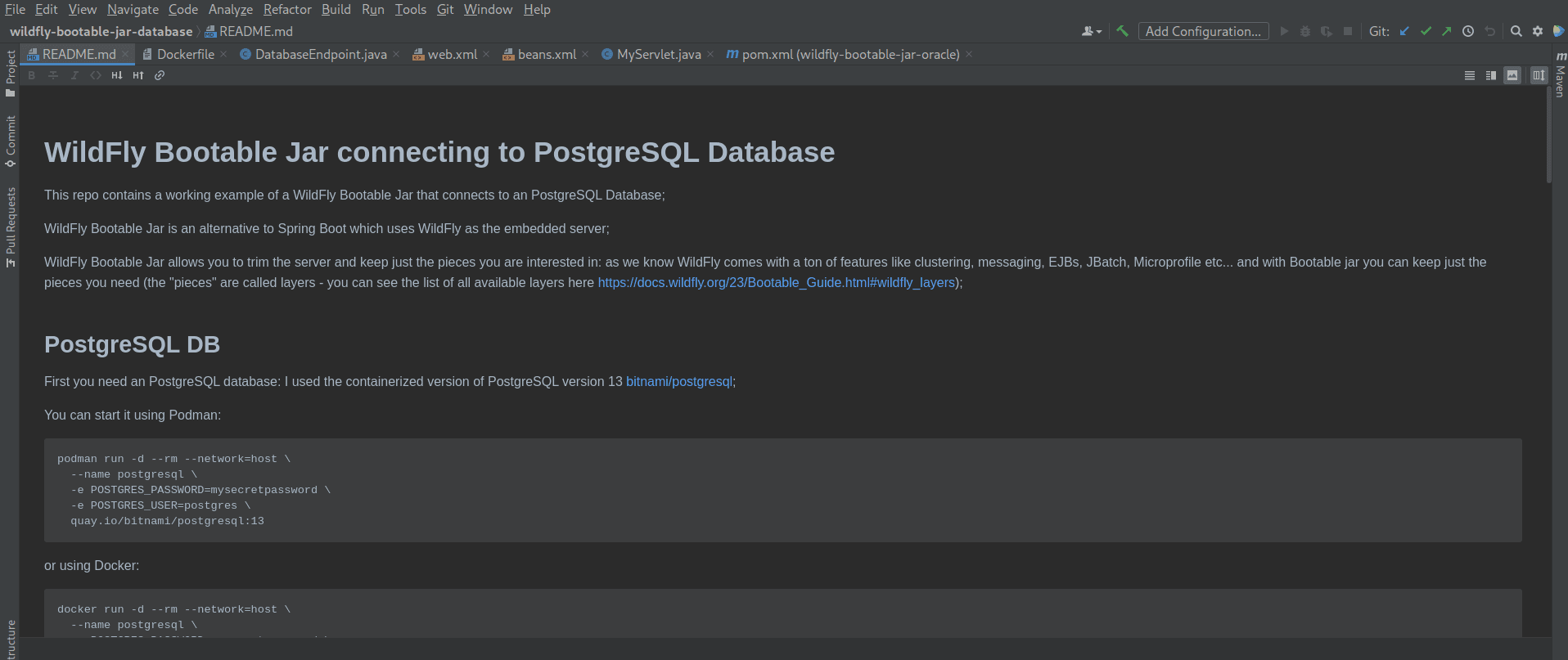Click the insert link toolbar icon
Screen dimensions: 1568x660
[x=160, y=75]
